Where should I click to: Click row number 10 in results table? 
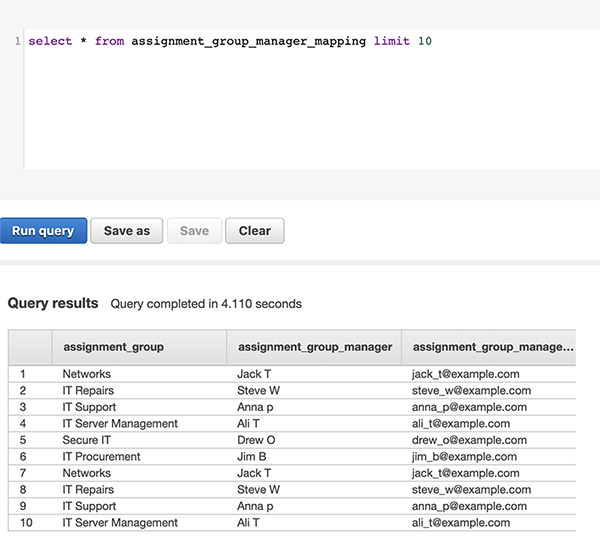click(27, 523)
